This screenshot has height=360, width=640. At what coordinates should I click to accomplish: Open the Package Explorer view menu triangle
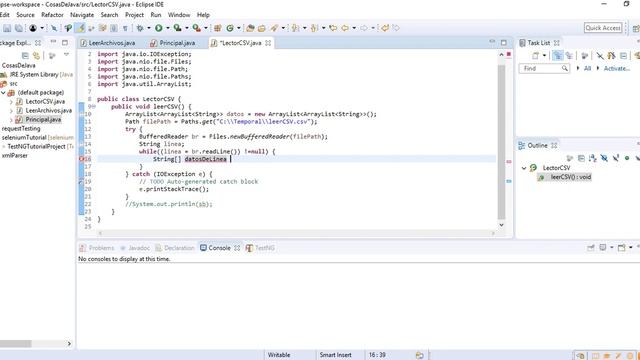pos(66,55)
